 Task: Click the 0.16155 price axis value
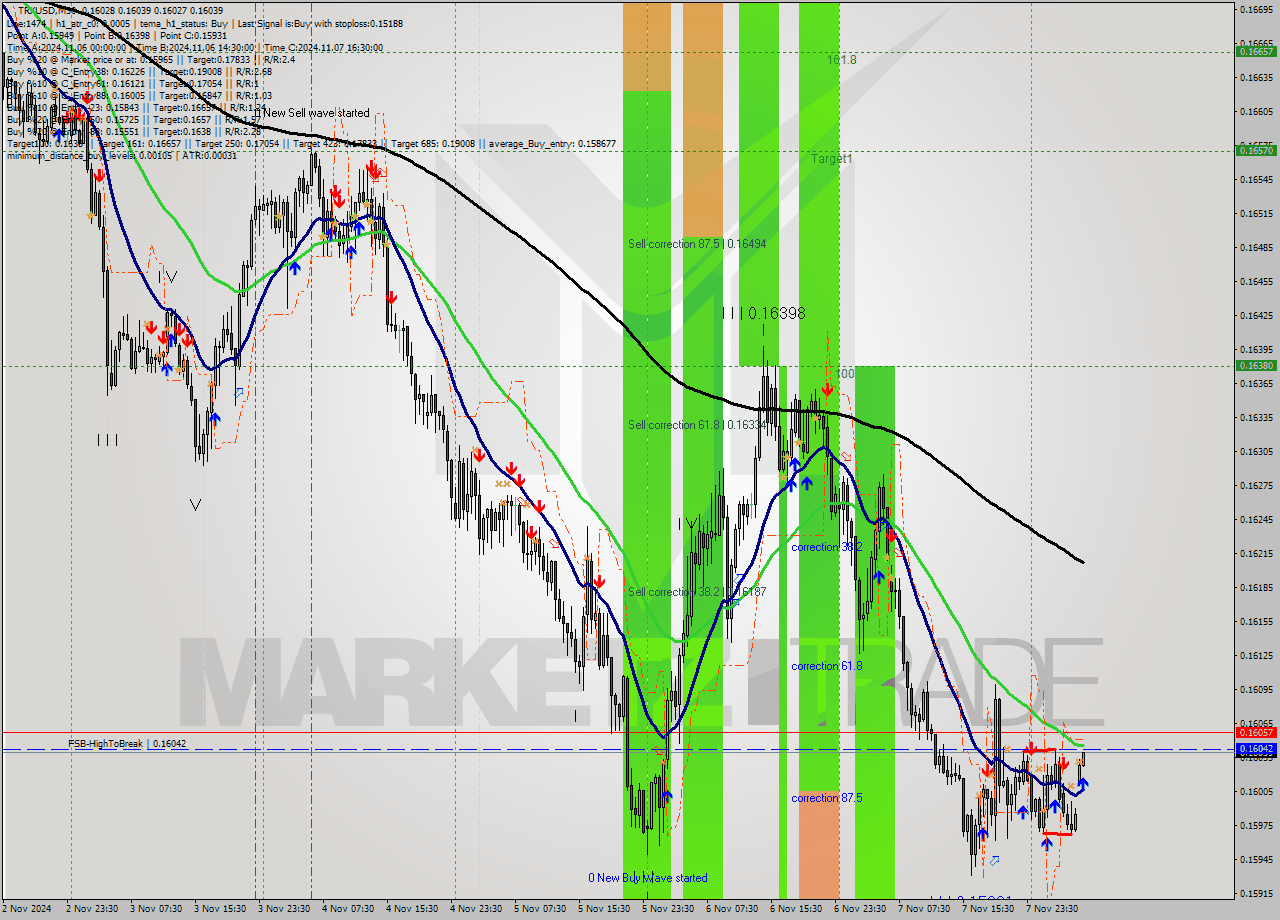tap(1256, 621)
